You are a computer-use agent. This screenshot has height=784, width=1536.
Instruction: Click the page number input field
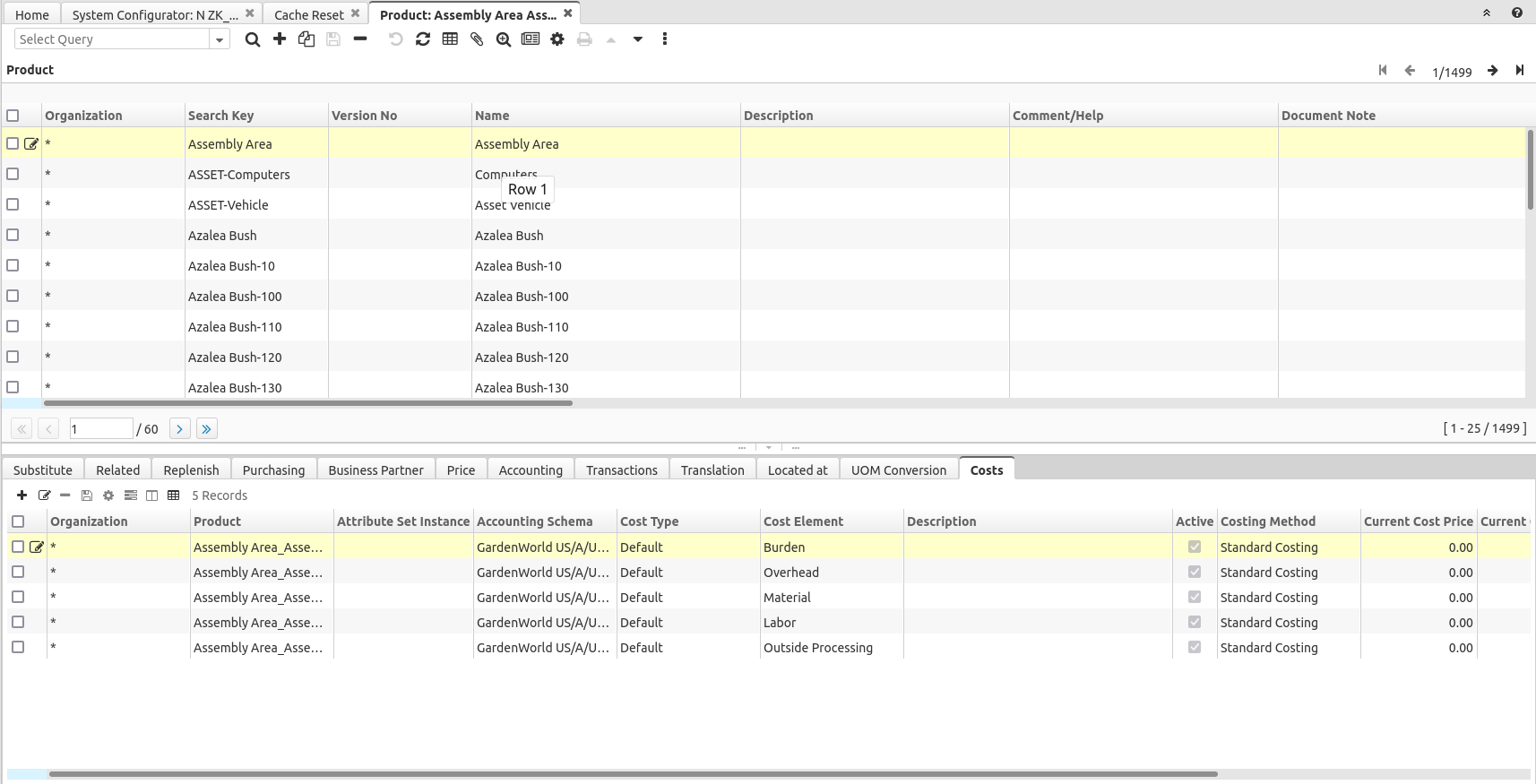100,429
